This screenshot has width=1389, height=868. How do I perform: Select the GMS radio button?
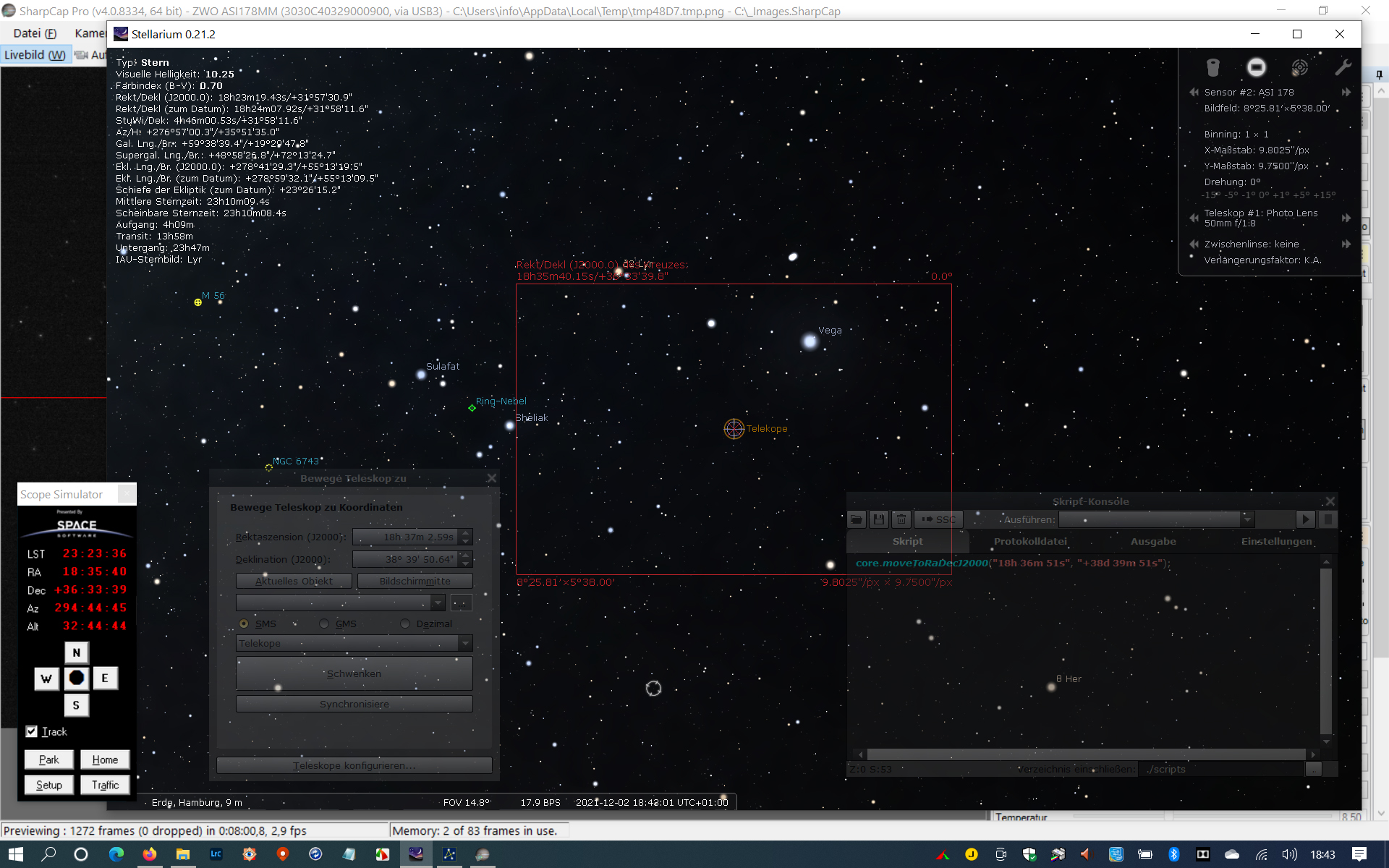tap(324, 624)
